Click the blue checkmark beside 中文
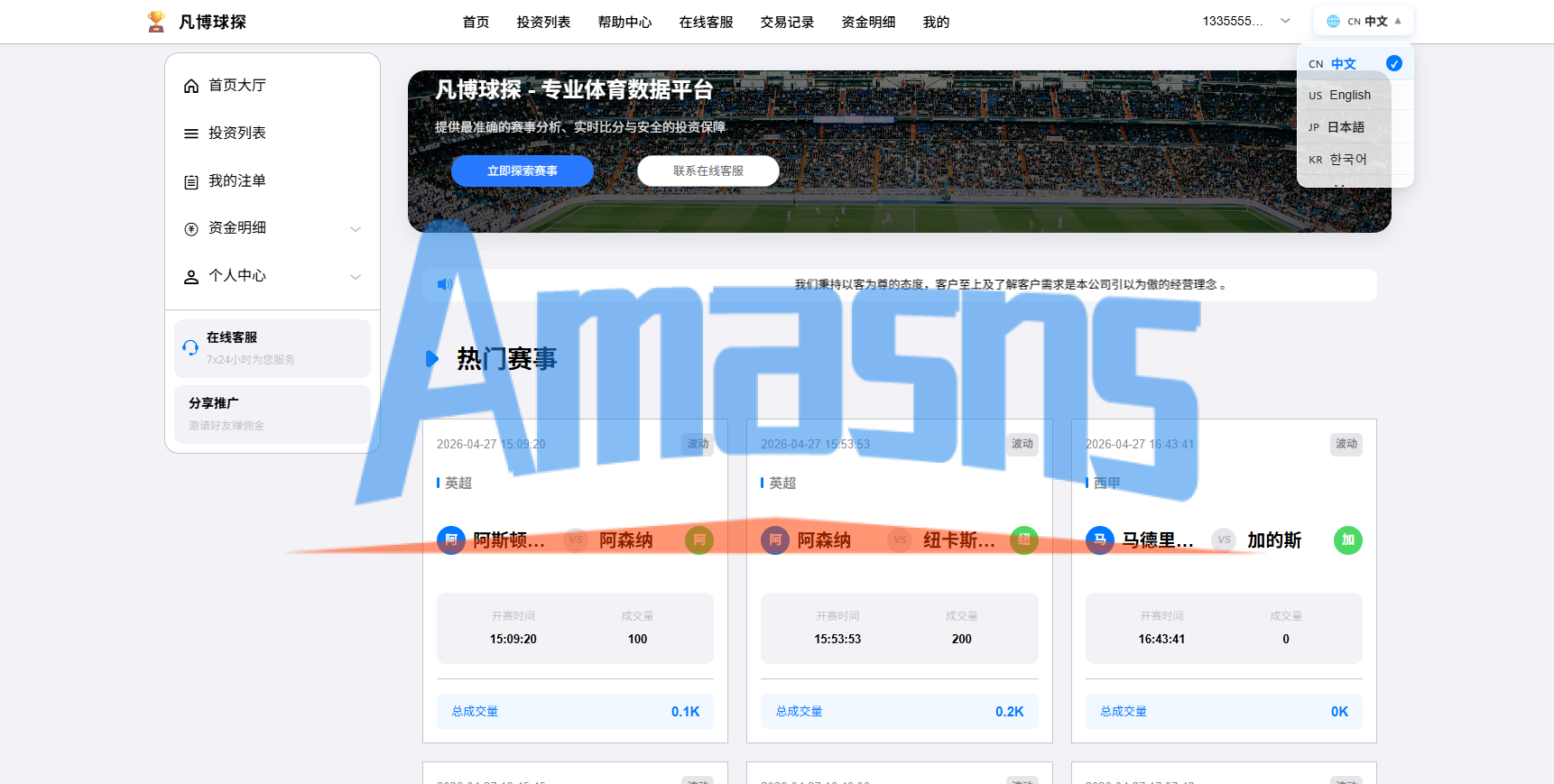This screenshot has width=1554, height=784. [x=1394, y=63]
